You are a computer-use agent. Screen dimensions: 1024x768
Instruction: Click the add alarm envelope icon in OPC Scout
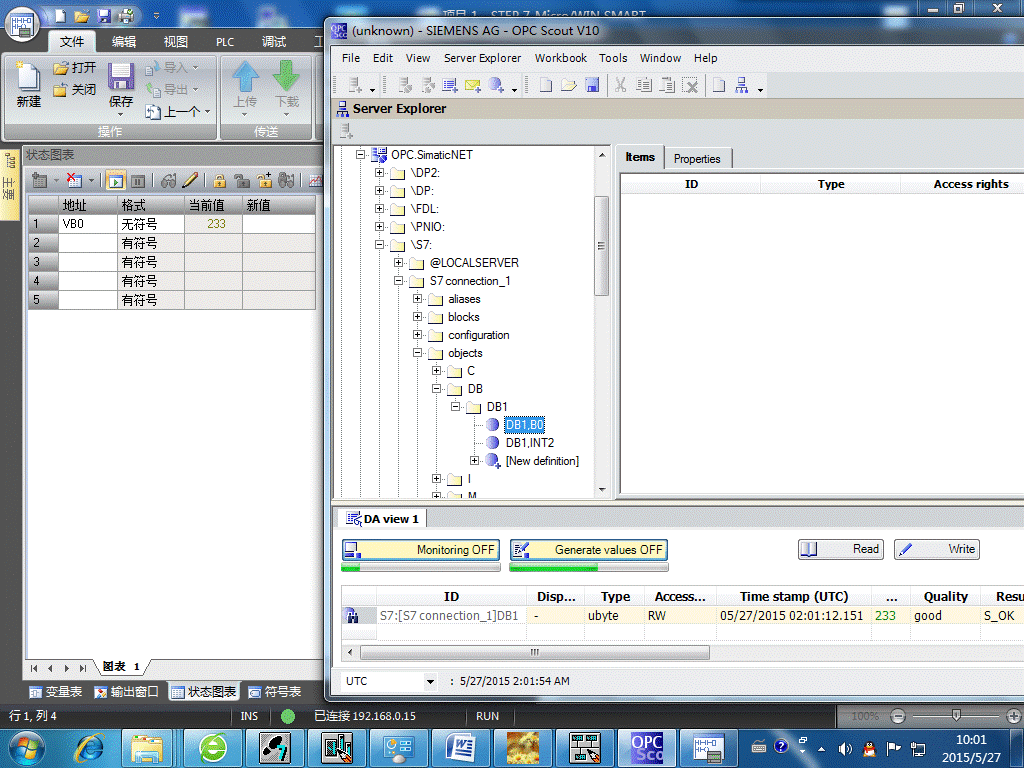coord(473,85)
